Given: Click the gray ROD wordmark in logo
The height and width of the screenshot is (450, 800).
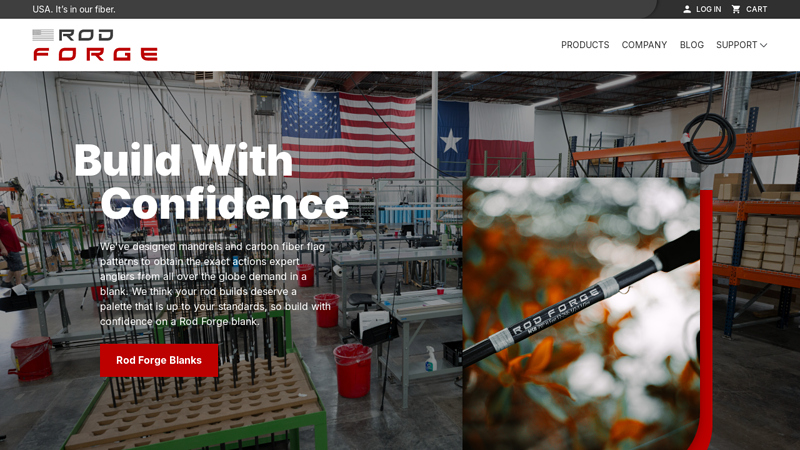Looking at the screenshot, I should coord(86,35).
